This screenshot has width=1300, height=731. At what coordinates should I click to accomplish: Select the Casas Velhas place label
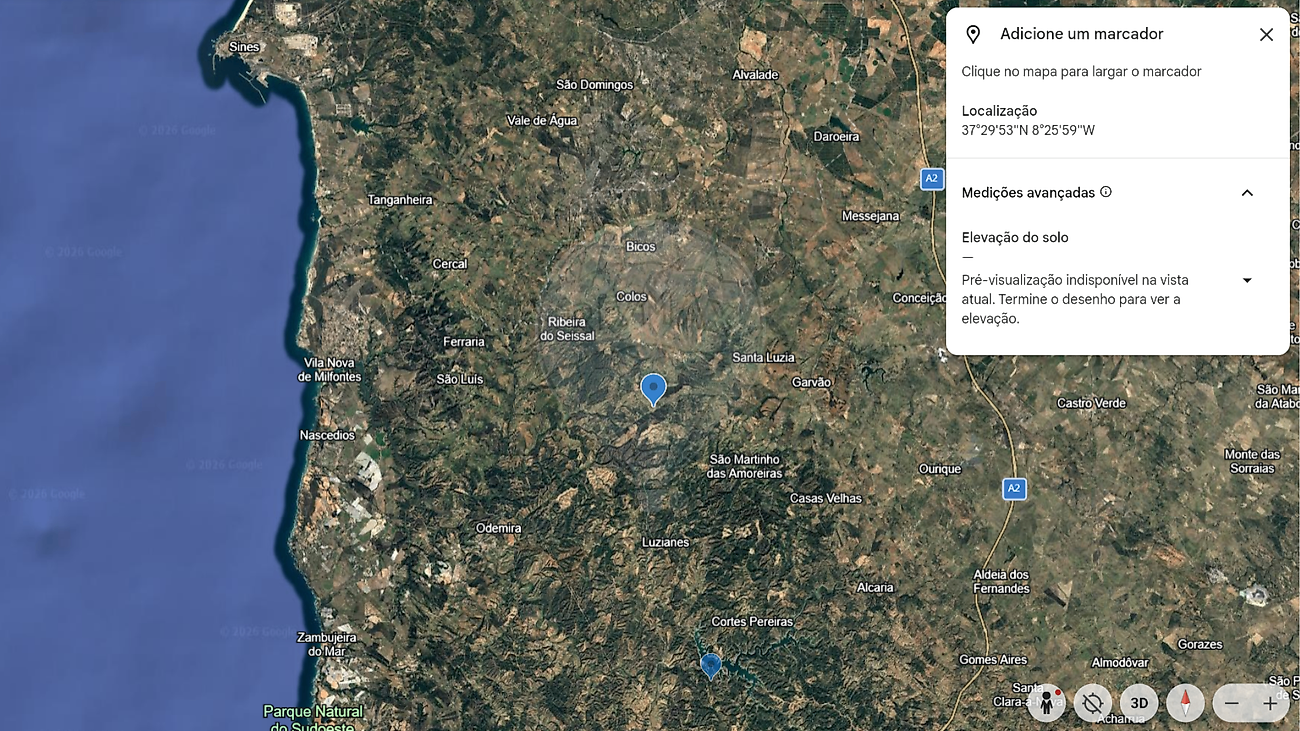(826, 498)
